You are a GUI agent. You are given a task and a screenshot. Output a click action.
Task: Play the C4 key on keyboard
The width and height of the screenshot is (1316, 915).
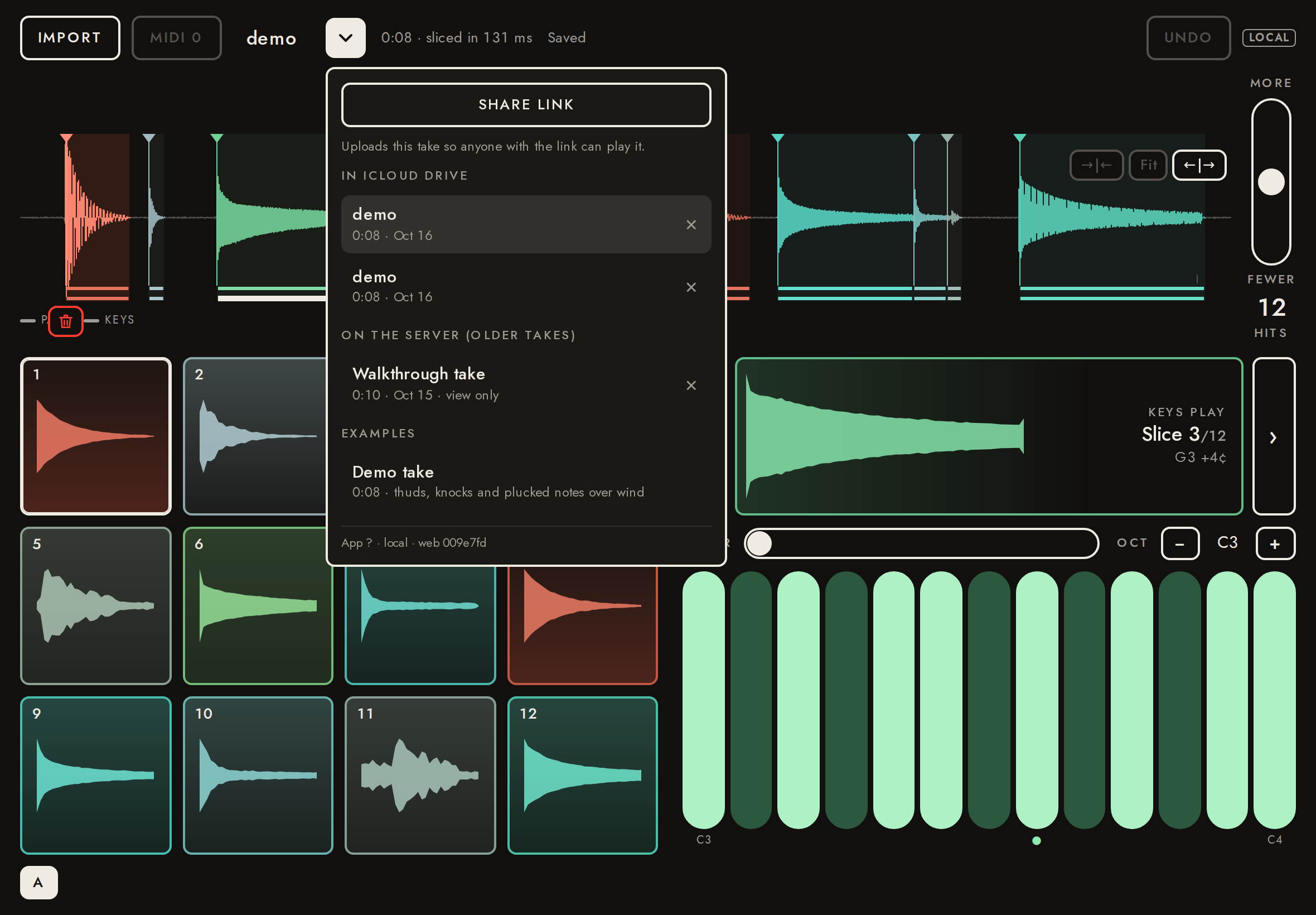1274,700
